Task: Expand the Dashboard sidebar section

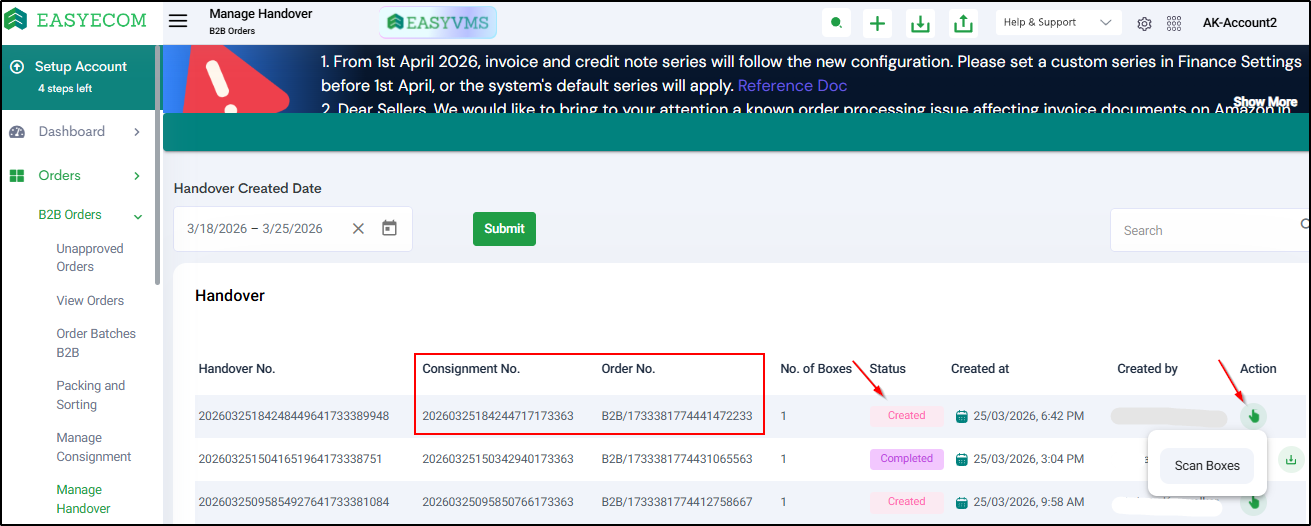Action: pyautogui.click(x=137, y=132)
